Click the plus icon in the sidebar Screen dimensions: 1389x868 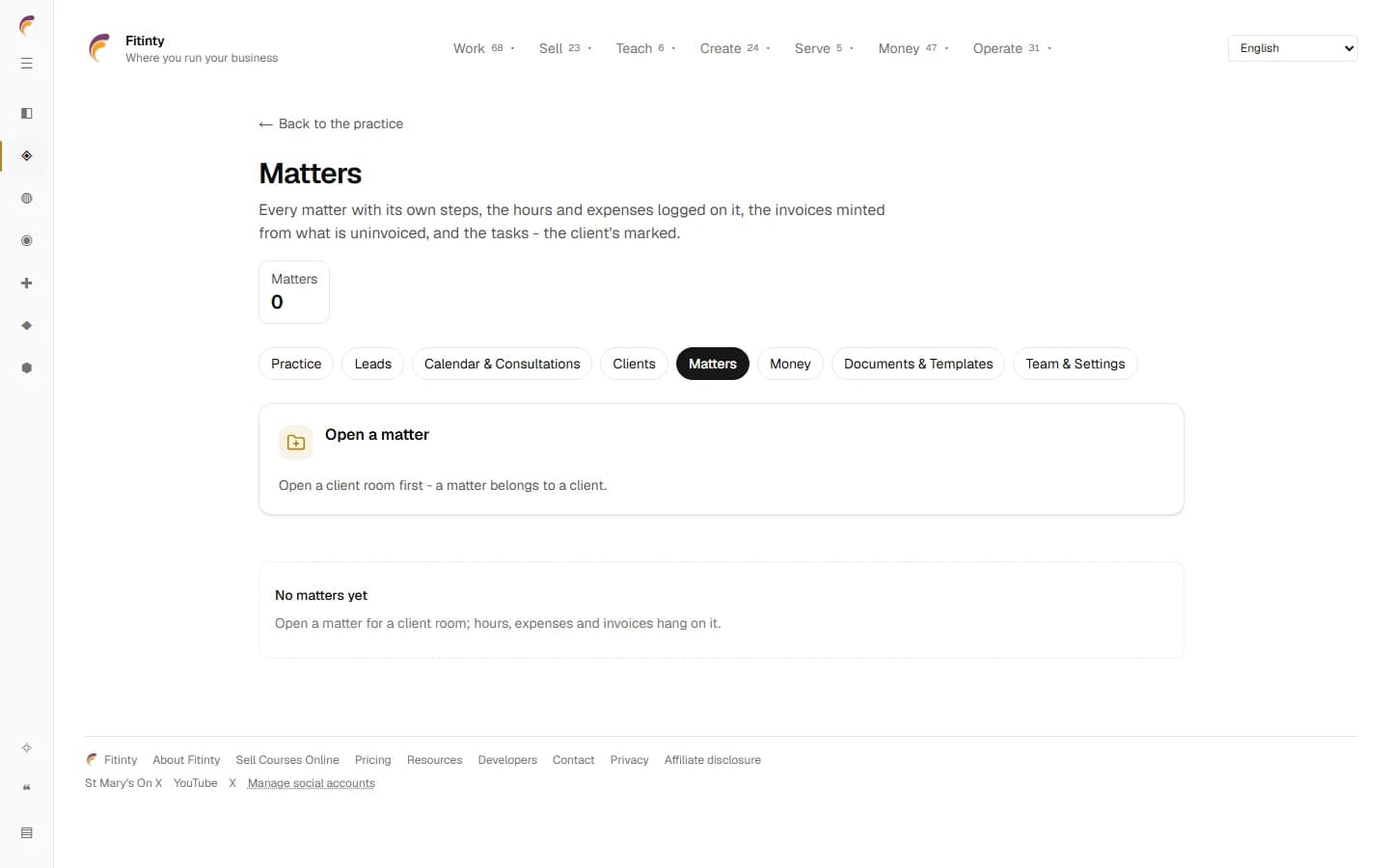pyautogui.click(x=27, y=284)
